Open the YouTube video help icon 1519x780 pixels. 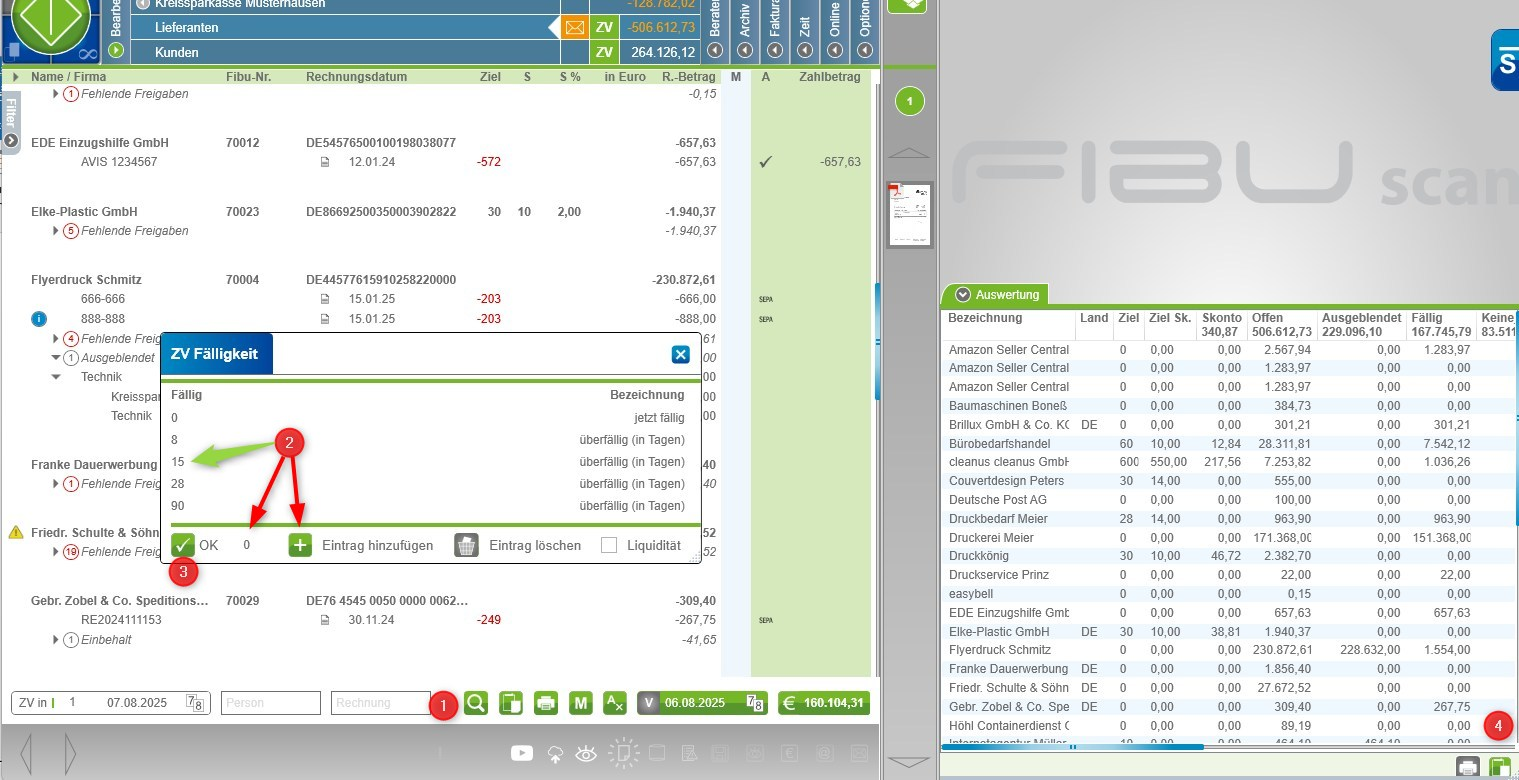pyautogui.click(x=521, y=754)
